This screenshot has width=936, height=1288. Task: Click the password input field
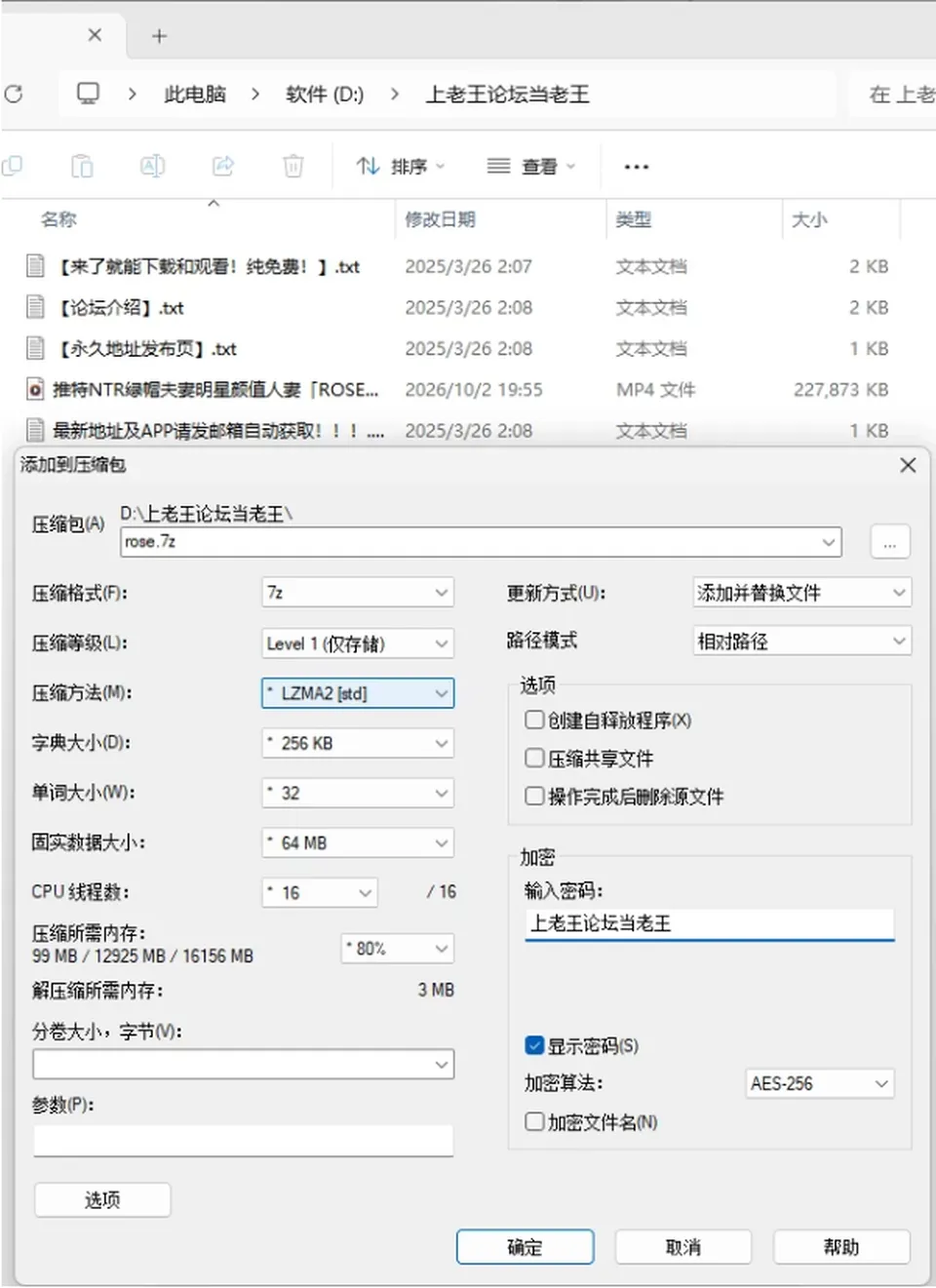coord(709,924)
